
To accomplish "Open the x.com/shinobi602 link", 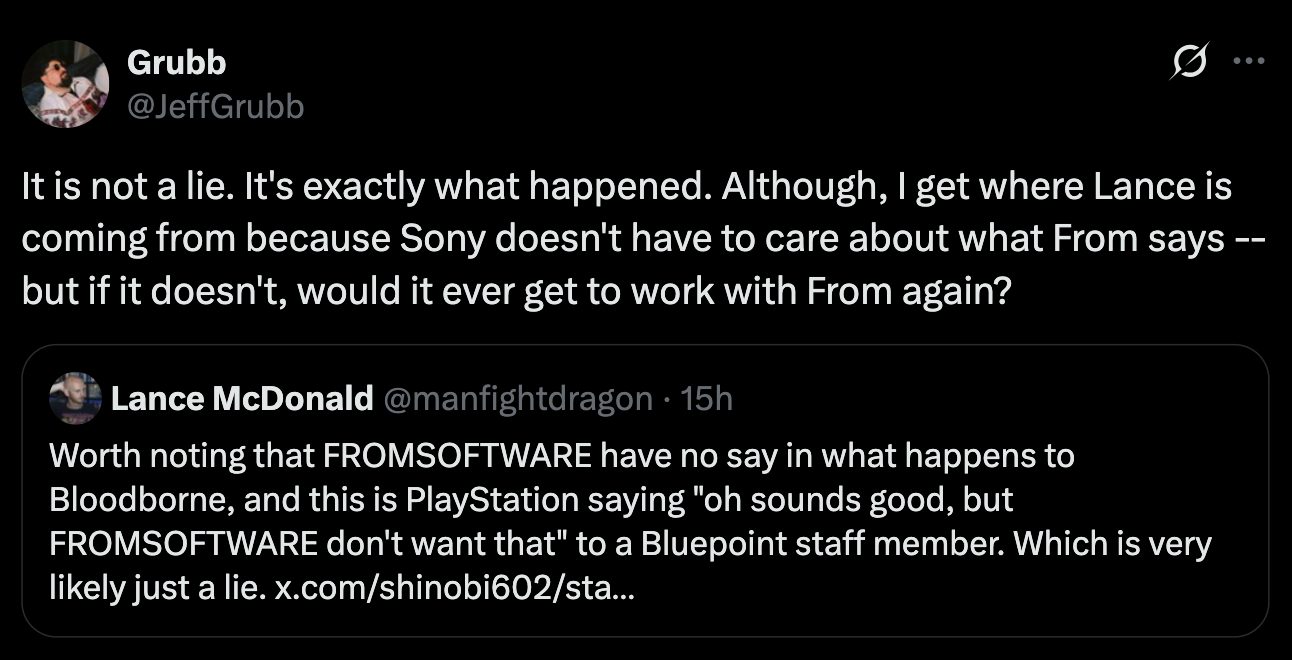I will (454, 589).
